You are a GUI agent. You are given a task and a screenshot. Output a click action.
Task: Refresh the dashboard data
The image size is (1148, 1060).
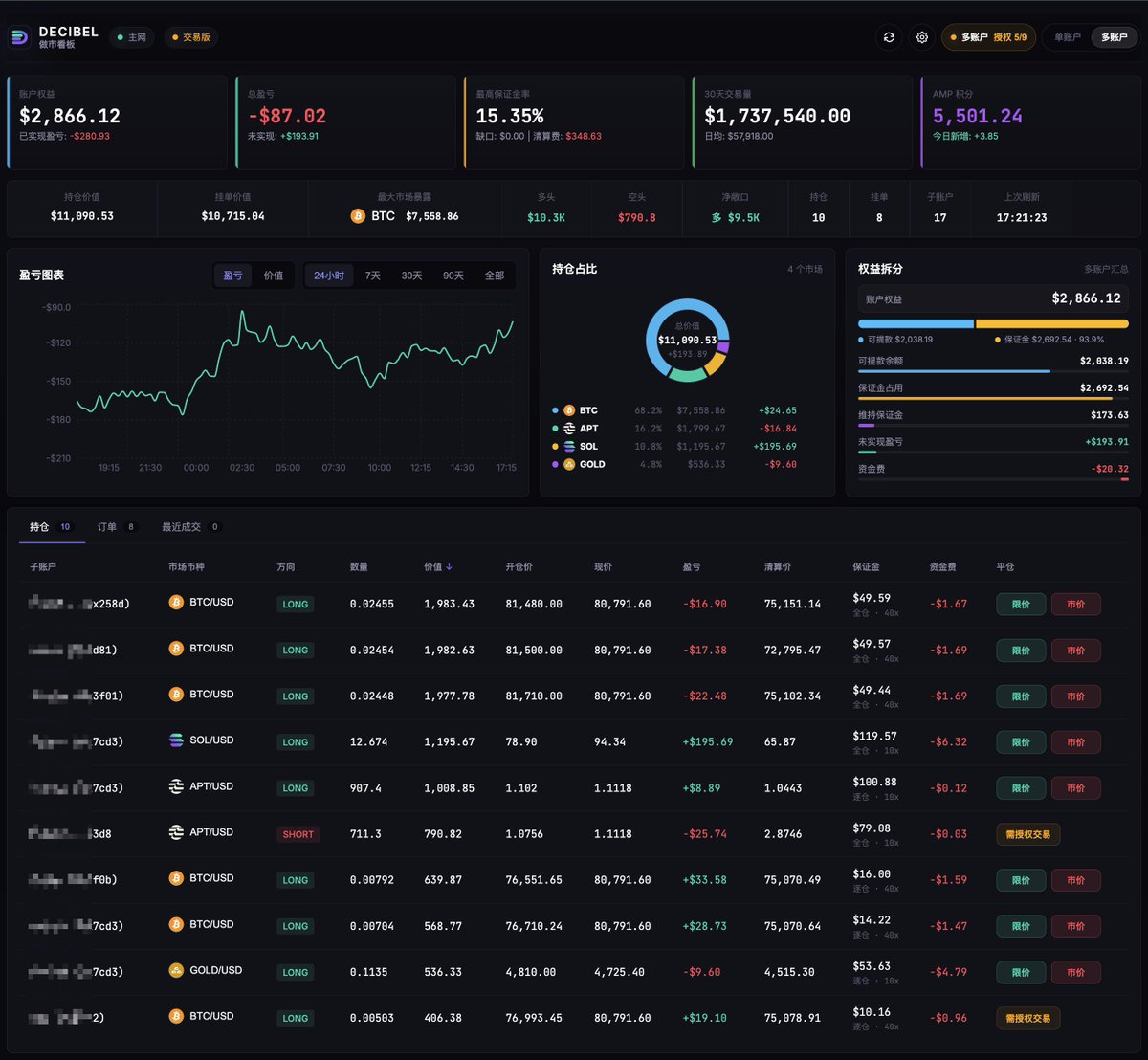pos(890,37)
